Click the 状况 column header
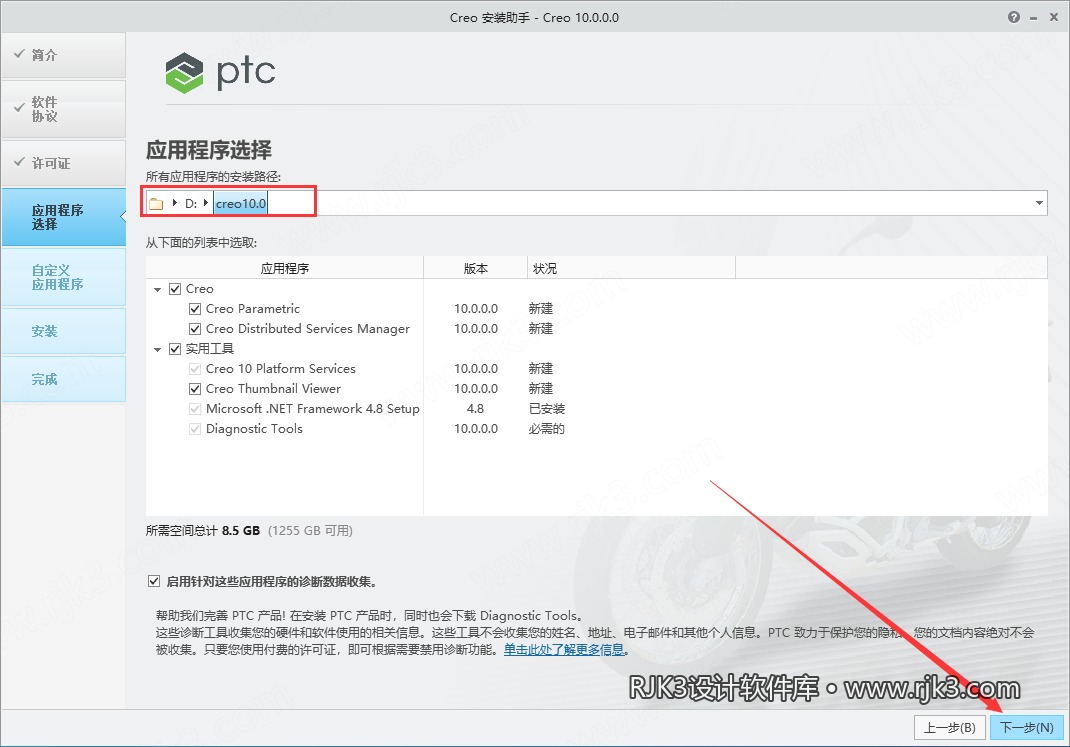Screen dimensions: 1070x747 point(631,268)
